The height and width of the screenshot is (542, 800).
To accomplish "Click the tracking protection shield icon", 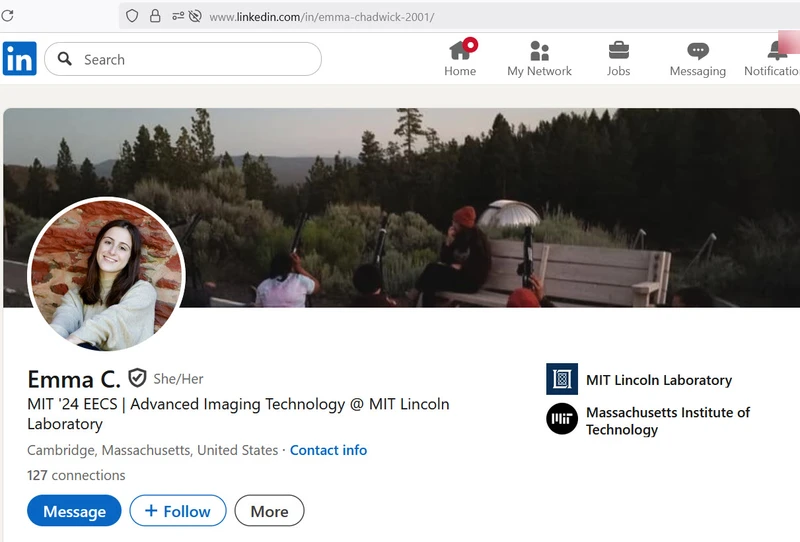I will click(x=132, y=16).
